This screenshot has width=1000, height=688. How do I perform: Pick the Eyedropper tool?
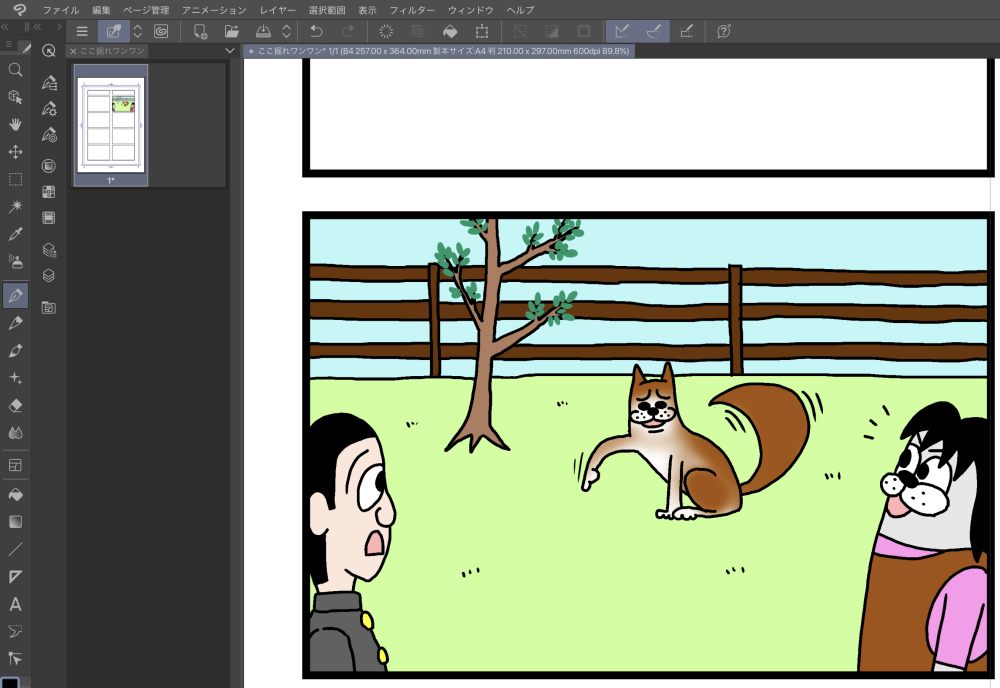click(15, 235)
